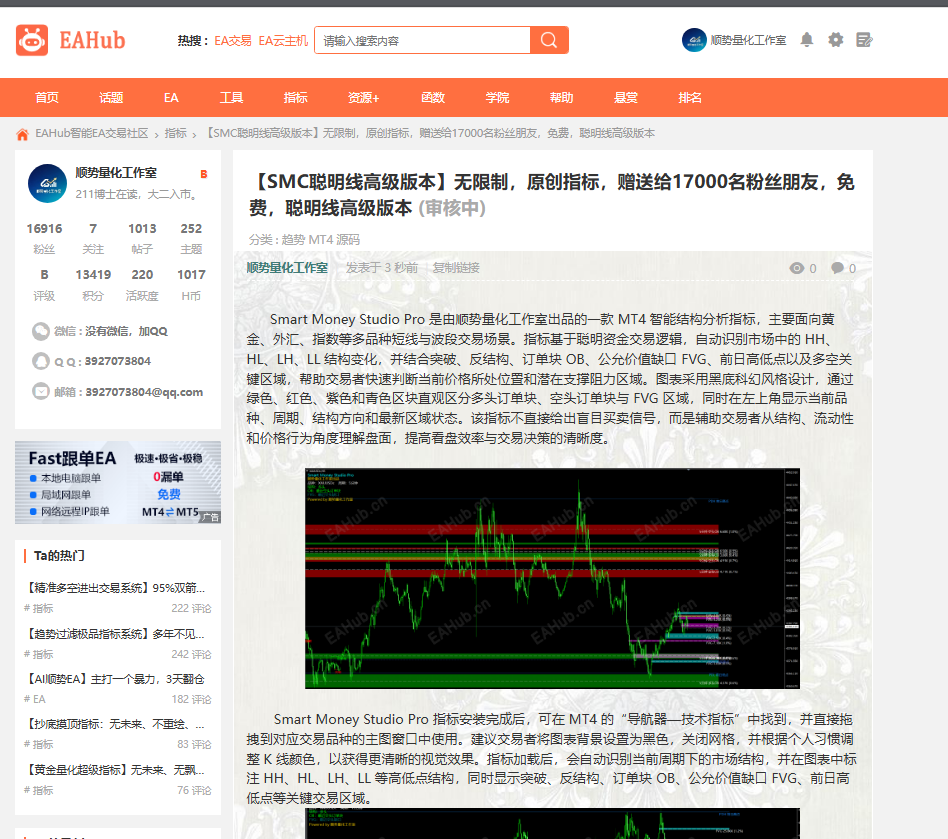Viewport: 948px width, 839px height.
Task: Click the 复制链接 button
Action: tap(456, 268)
